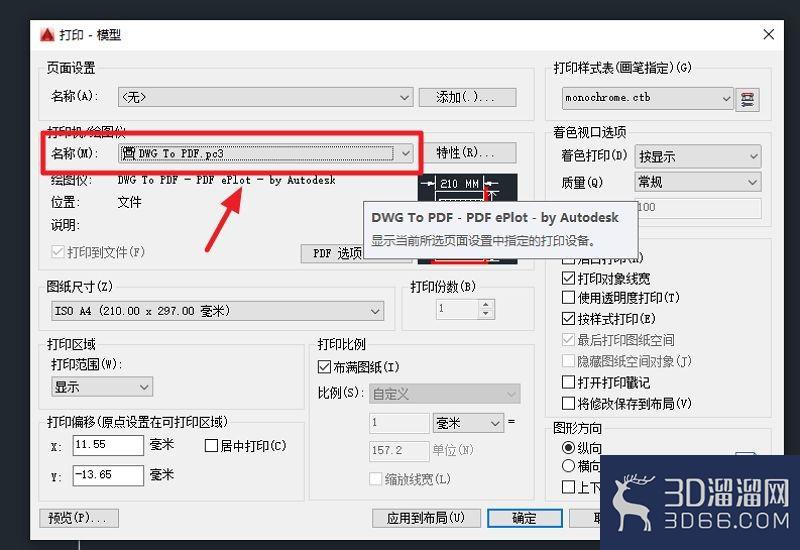Viewport: 800px width, 550px height.
Task: Increase the number of copies spinner
Action: pos(486,304)
